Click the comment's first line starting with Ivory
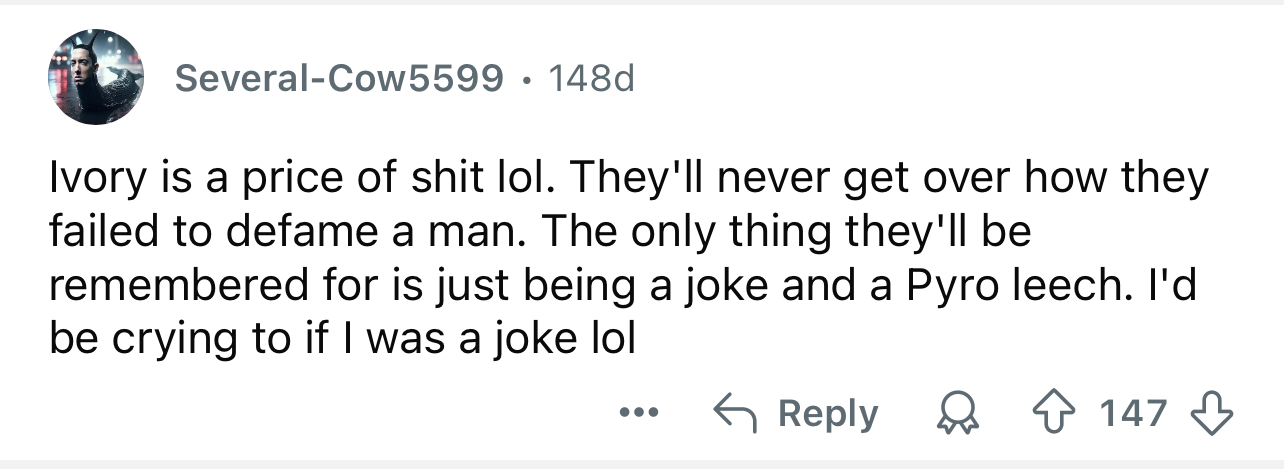This screenshot has height=469, width=1284. pyautogui.click(x=628, y=179)
